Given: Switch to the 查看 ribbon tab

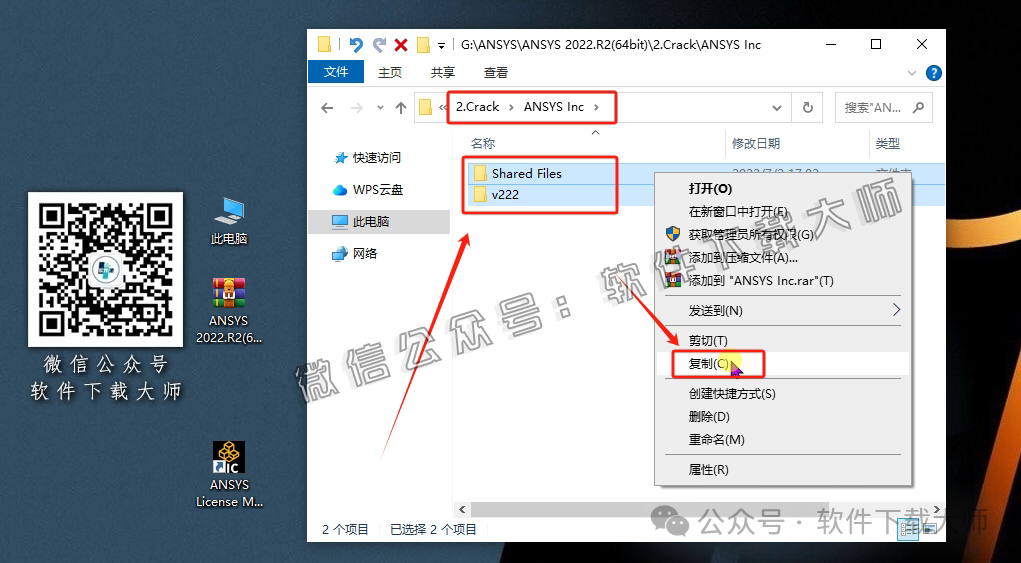Looking at the screenshot, I should point(496,72).
